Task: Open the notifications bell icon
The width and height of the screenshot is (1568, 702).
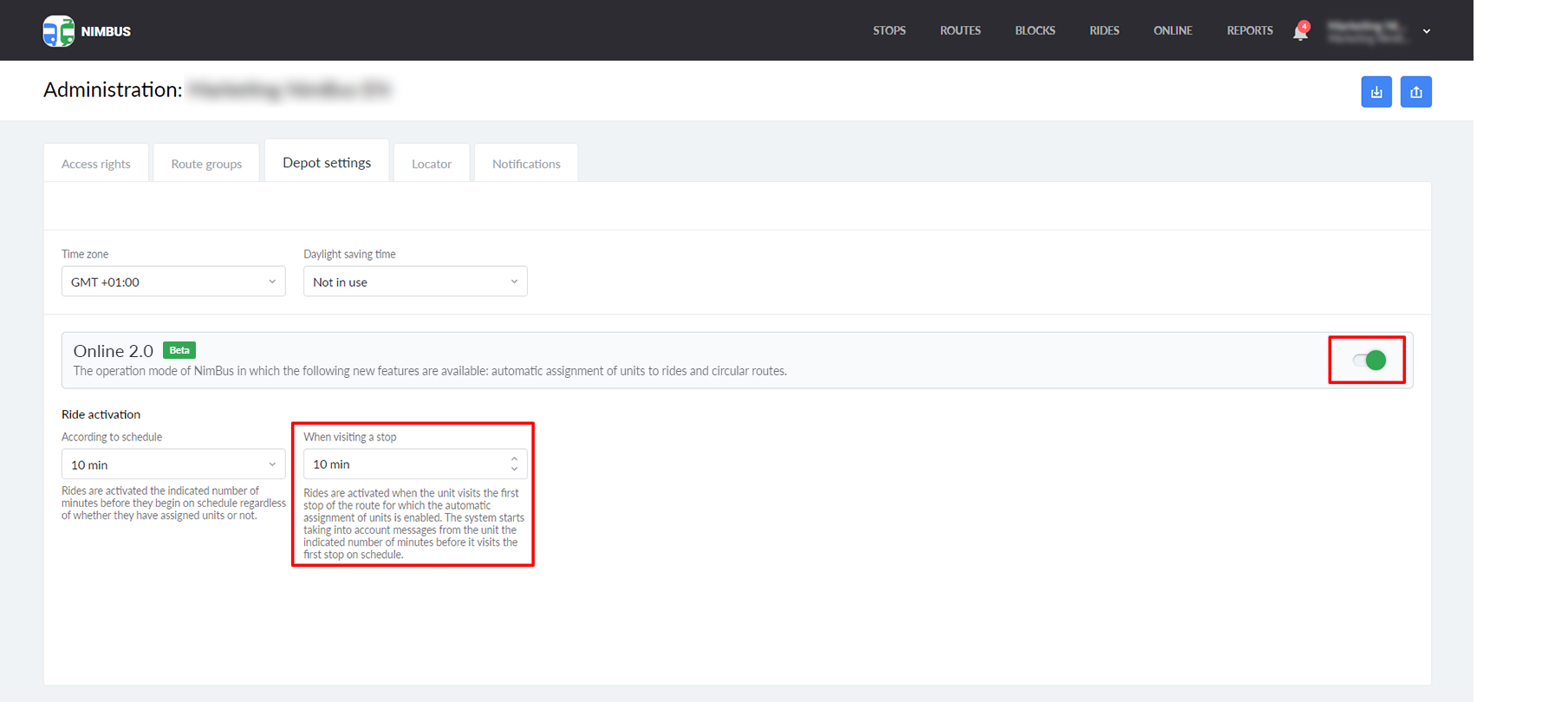Action: [x=1299, y=32]
